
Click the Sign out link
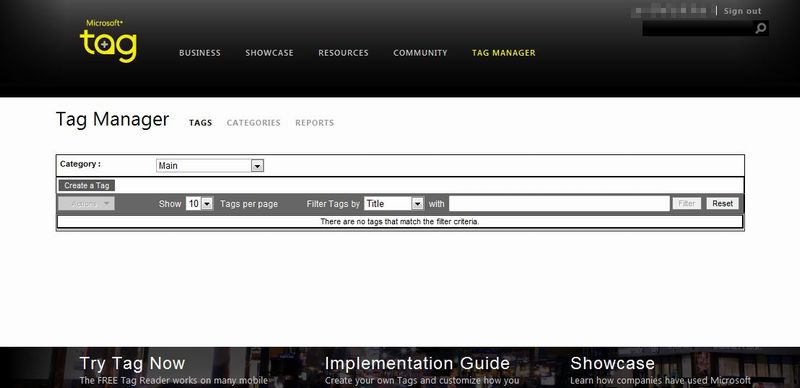[x=742, y=11]
